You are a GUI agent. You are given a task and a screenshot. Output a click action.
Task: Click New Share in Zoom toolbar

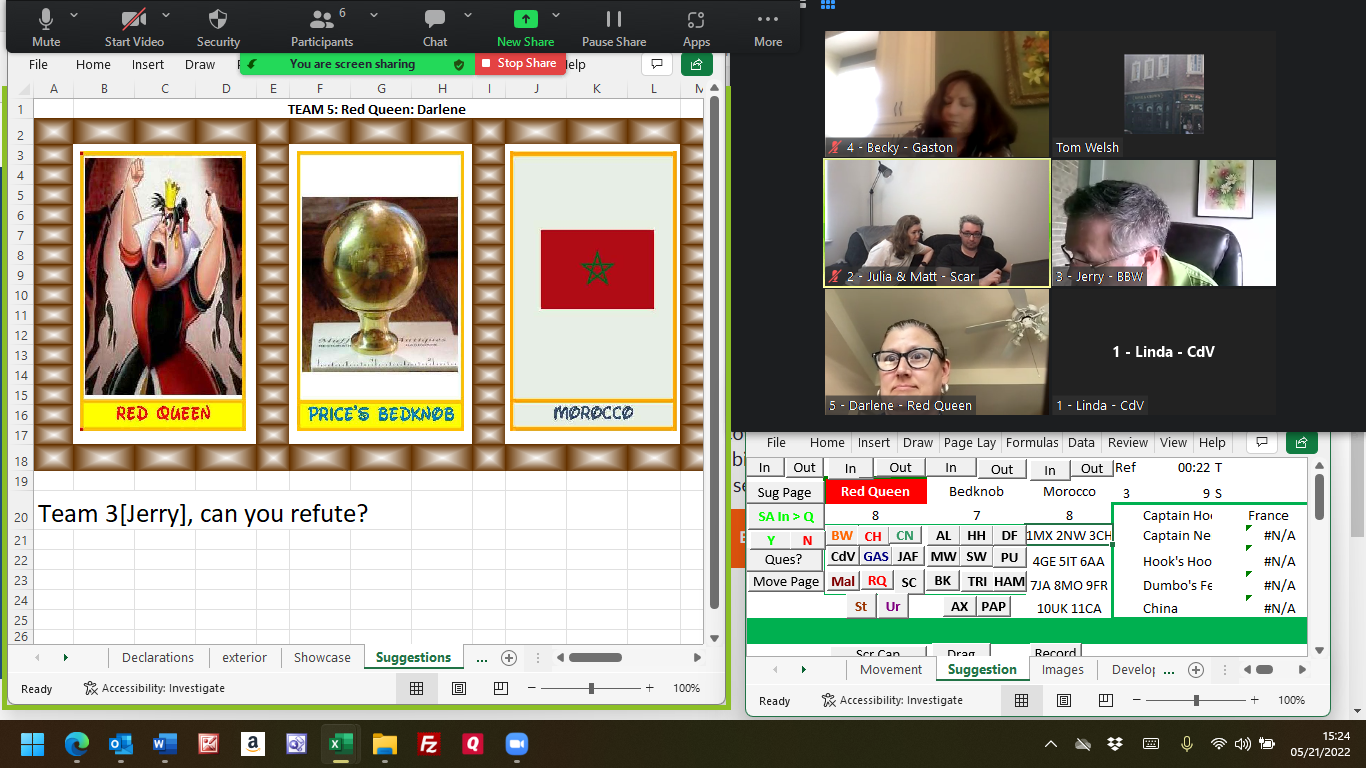pos(525,28)
